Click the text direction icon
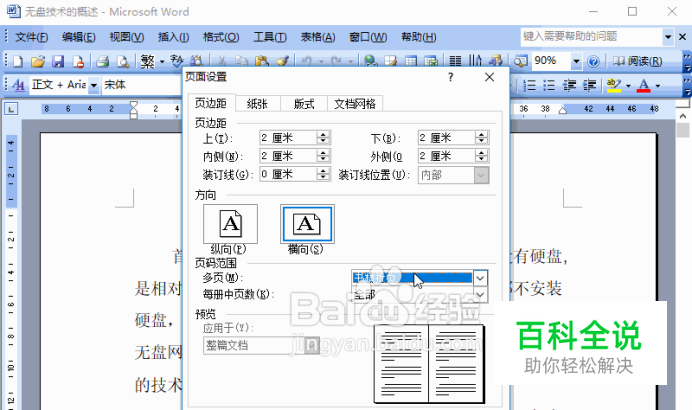The width and height of the screenshot is (692, 410). 475,61
